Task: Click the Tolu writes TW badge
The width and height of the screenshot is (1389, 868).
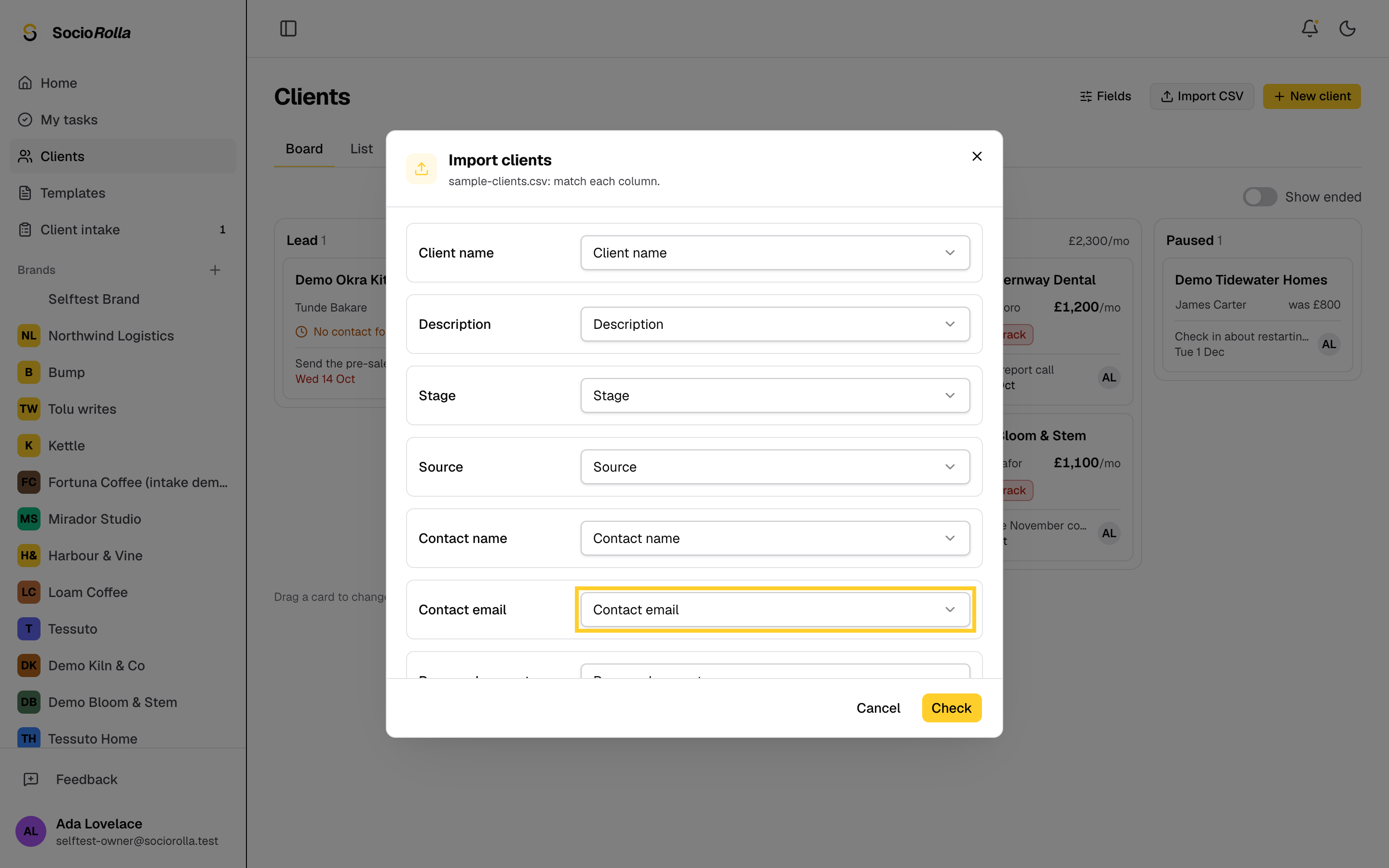Action: 29,409
